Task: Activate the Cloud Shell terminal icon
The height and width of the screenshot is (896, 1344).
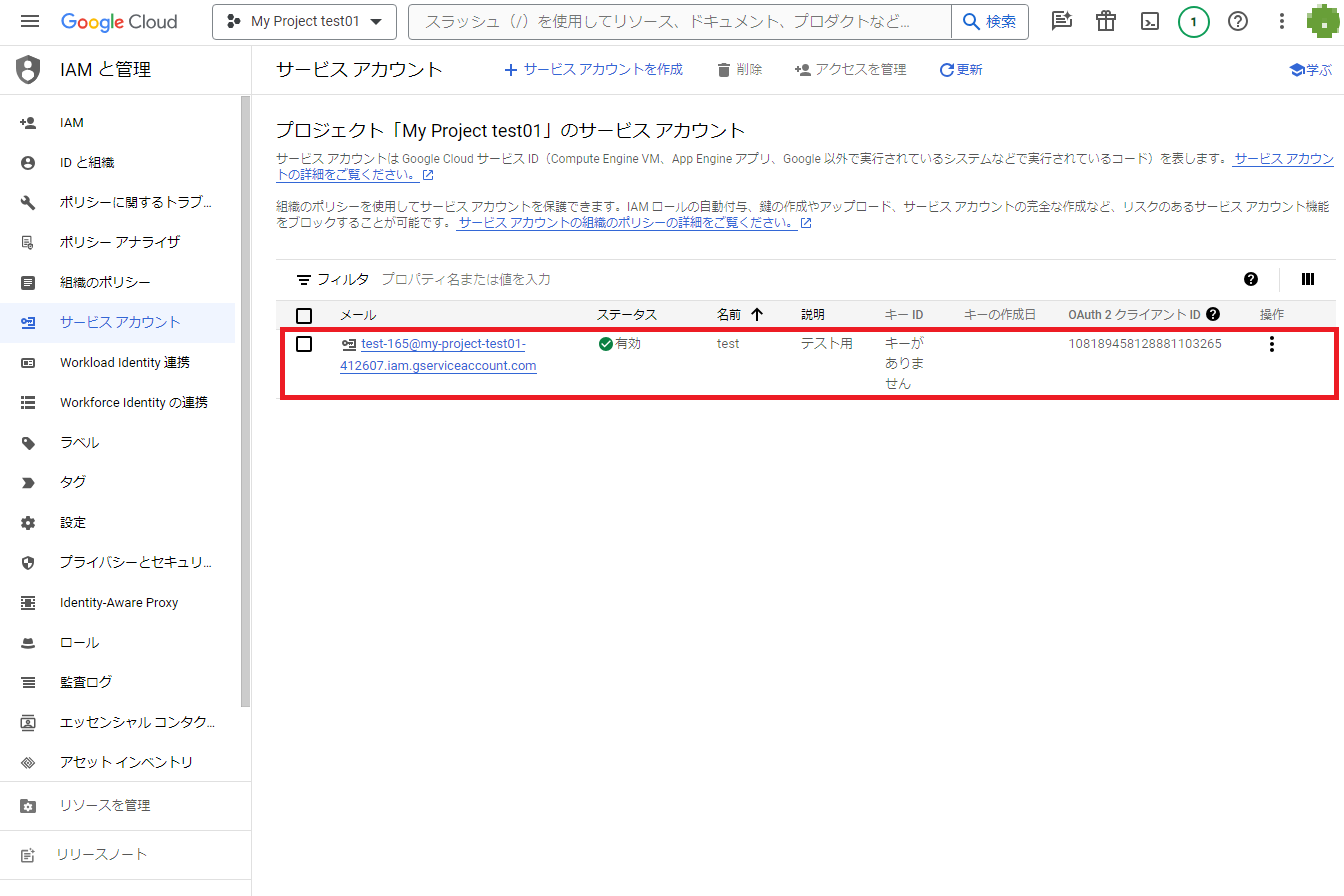Action: tap(1149, 21)
